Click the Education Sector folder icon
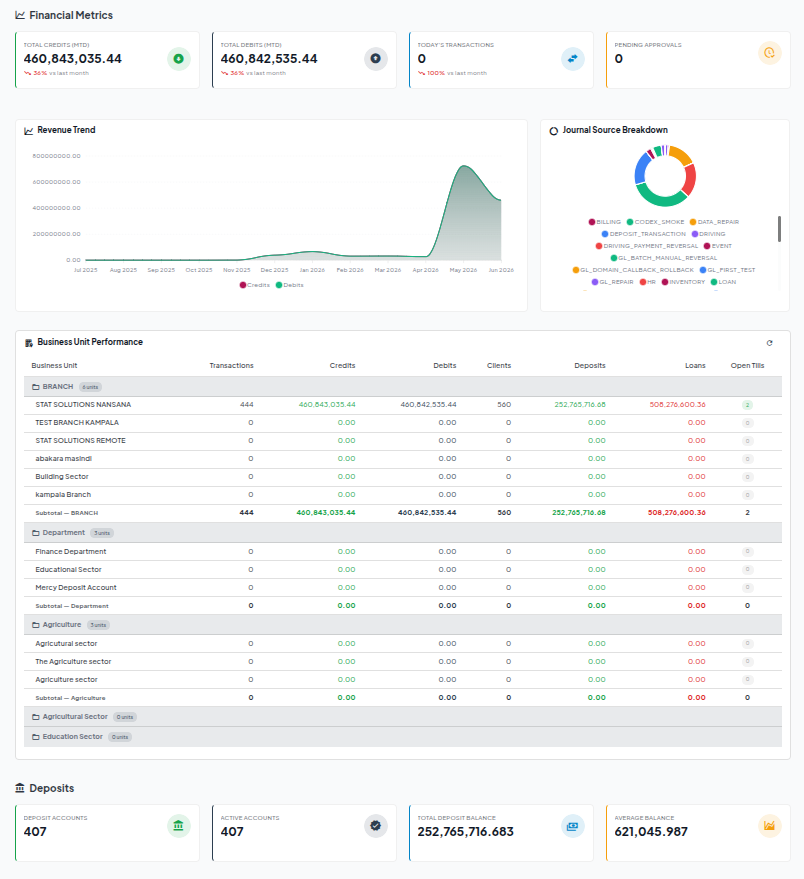Screen dimensions: 804x879 click(36, 737)
